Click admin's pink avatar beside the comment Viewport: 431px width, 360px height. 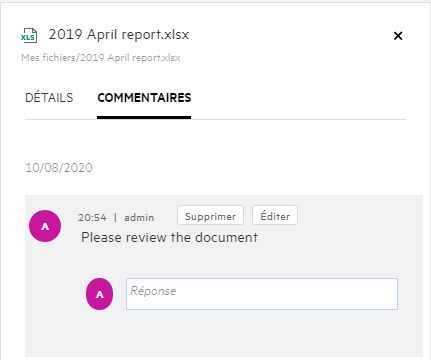coord(45,226)
